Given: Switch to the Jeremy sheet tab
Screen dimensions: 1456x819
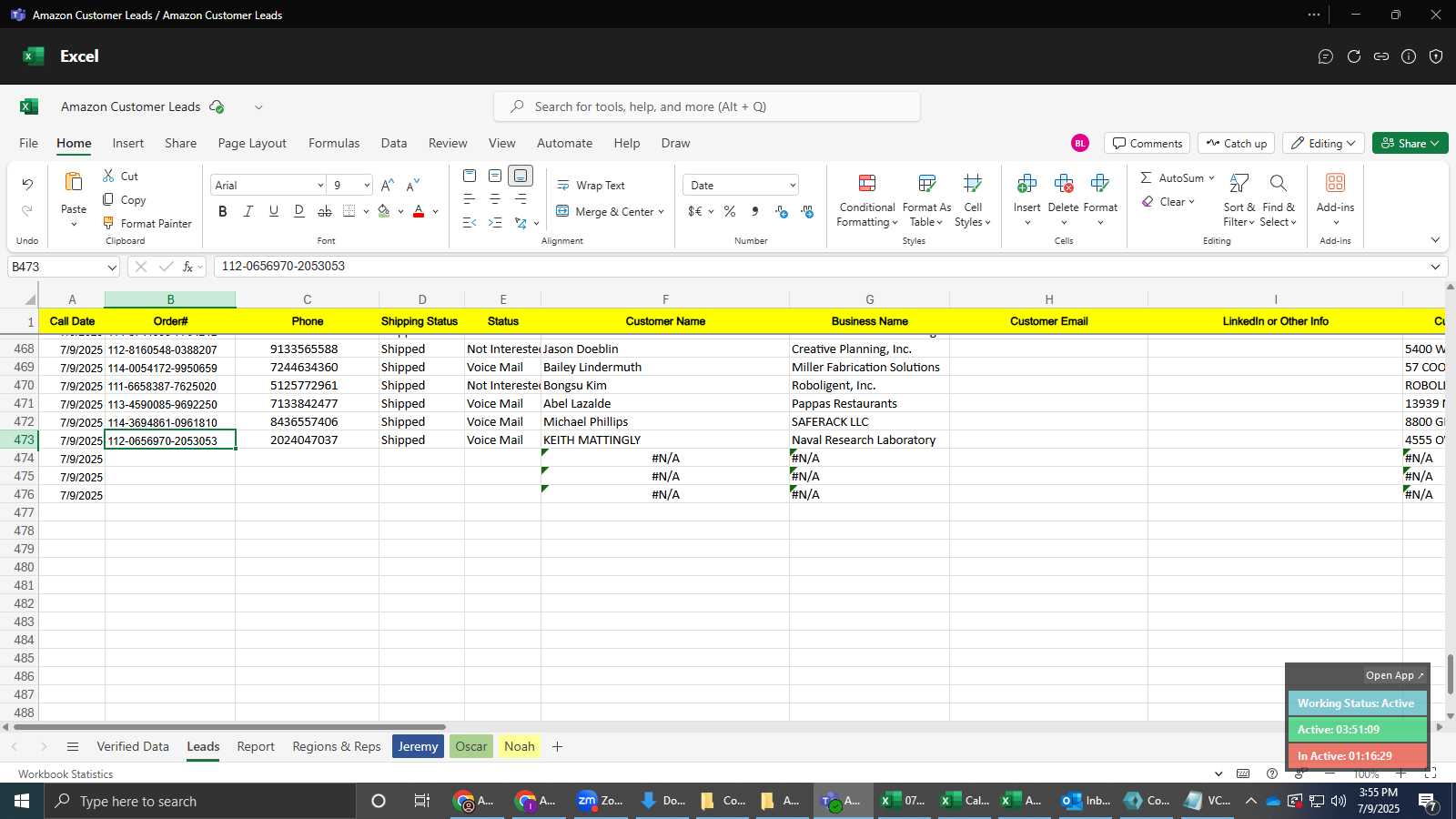Looking at the screenshot, I should click(x=418, y=747).
